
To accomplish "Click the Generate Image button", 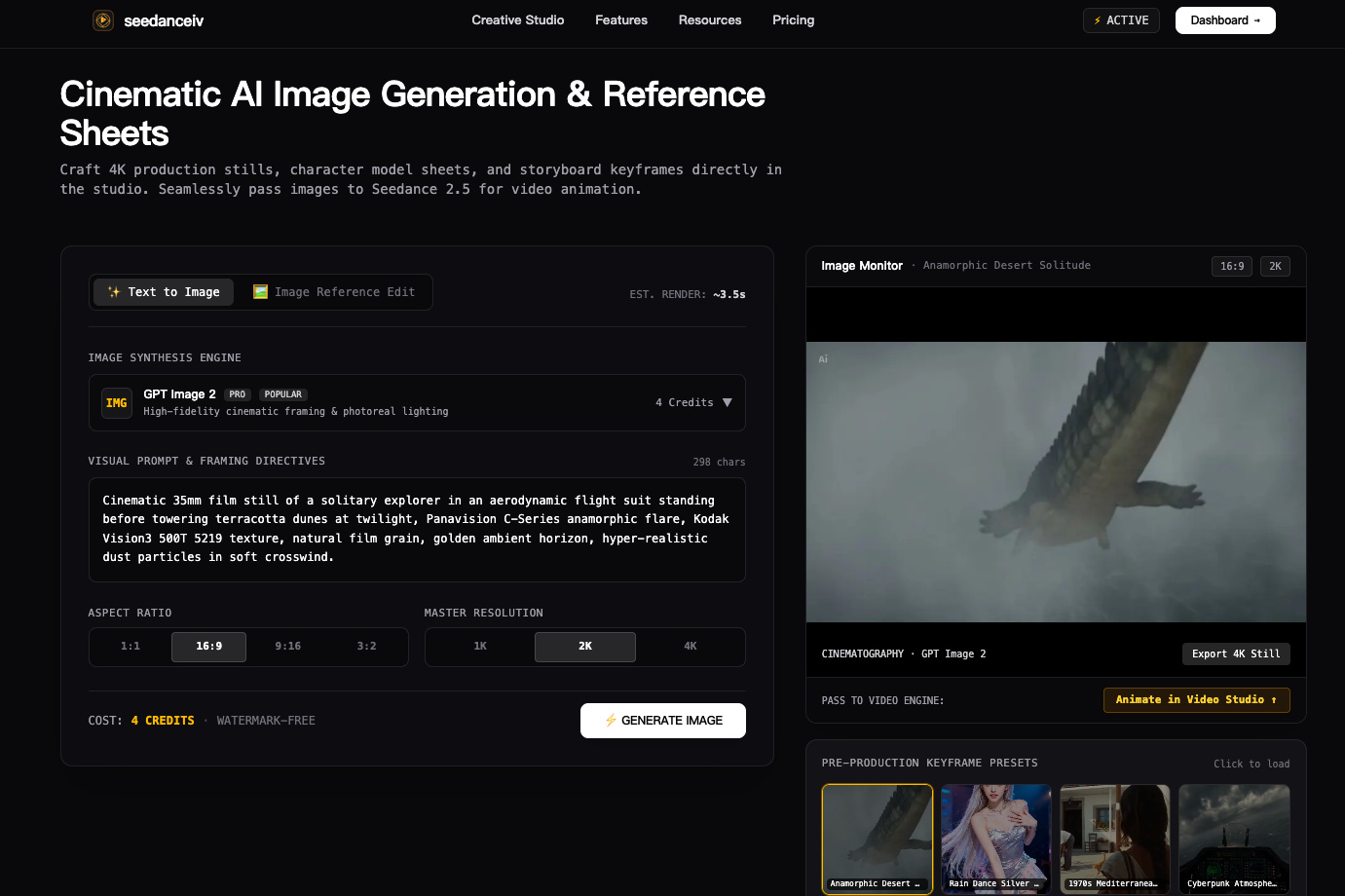I will point(663,721).
